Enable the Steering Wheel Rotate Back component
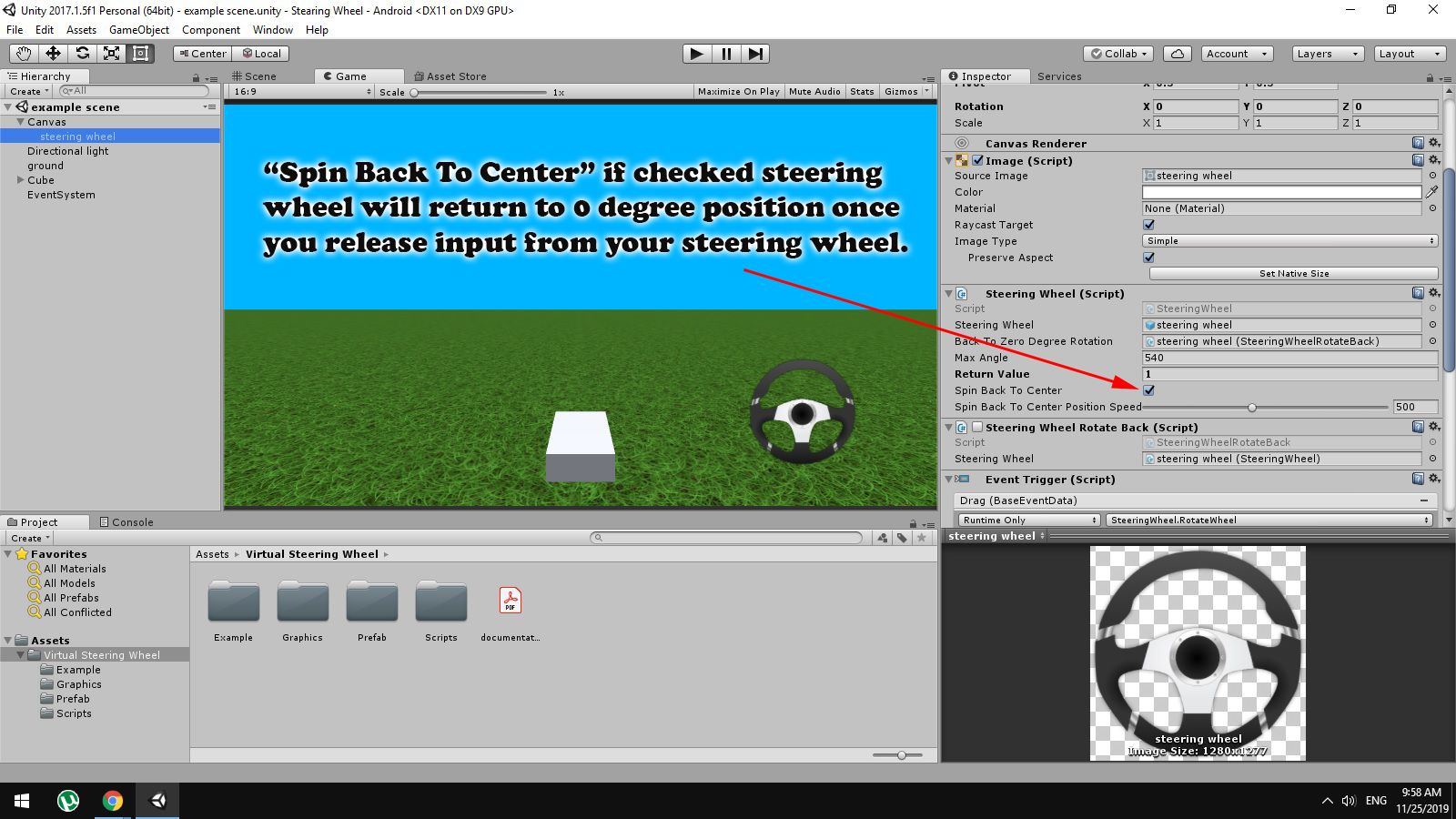1456x819 pixels. point(978,427)
